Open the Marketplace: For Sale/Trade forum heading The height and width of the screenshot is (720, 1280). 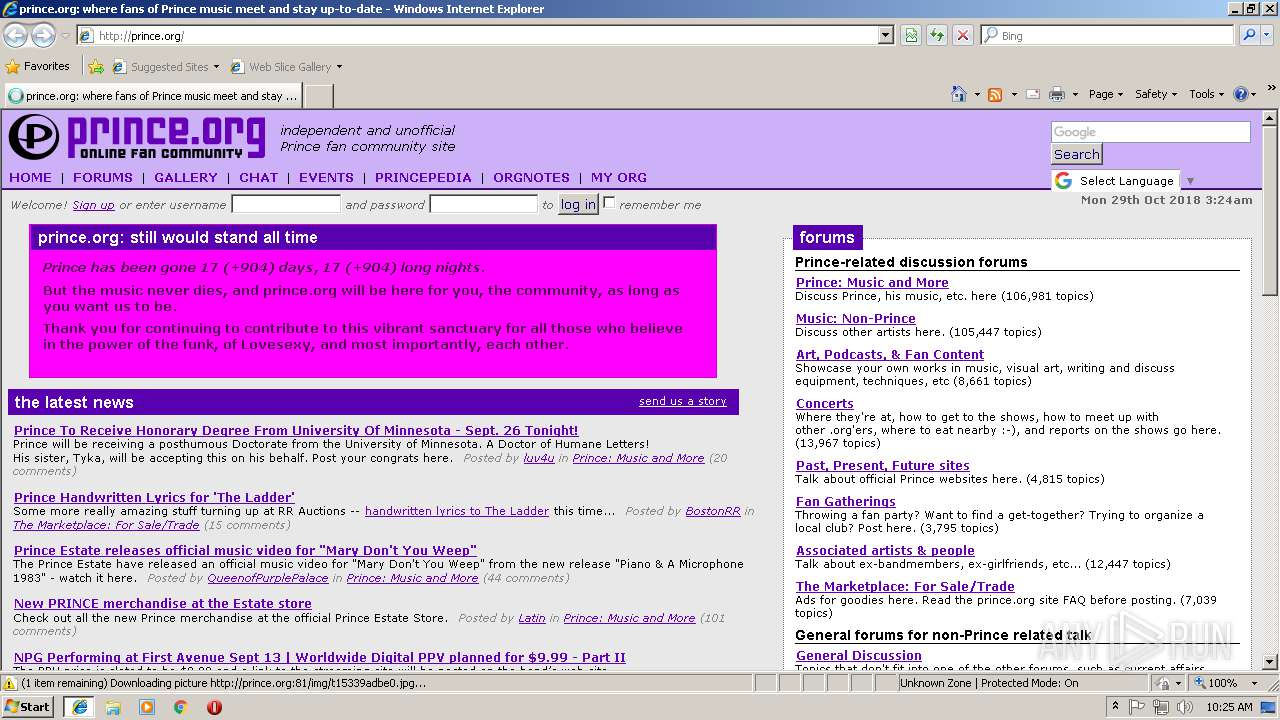coord(905,586)
